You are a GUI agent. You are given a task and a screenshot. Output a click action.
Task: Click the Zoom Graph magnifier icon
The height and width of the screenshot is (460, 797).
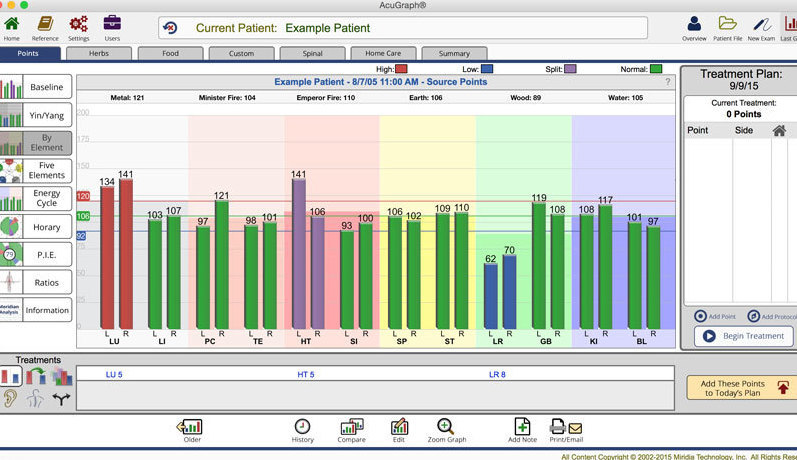pyautogui.click(x=445, y=428)
